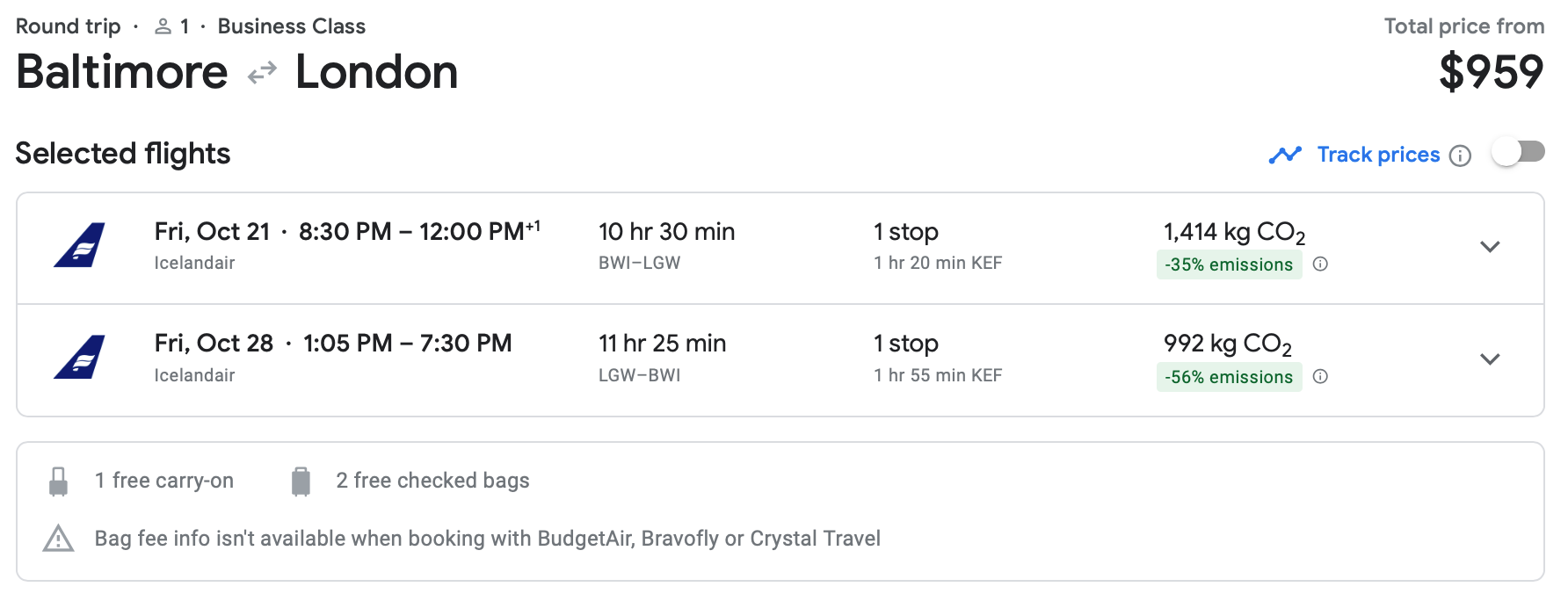Click info icon beside -56% emissions
Viewport: 1568px width, 594px height.
[x=1320, y=377]
